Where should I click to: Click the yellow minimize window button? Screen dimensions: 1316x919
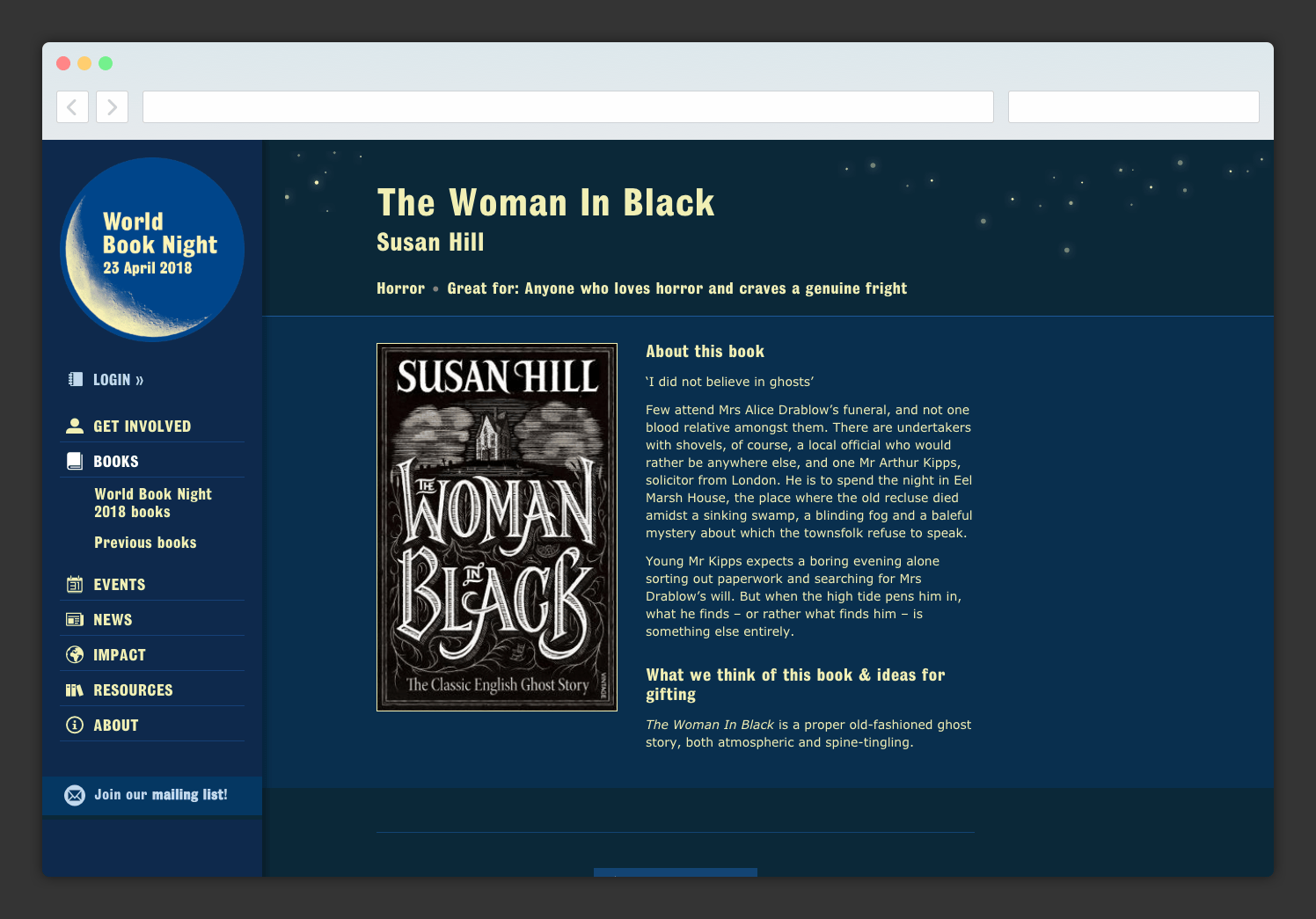pyautogui.click(x=84, y=63)
